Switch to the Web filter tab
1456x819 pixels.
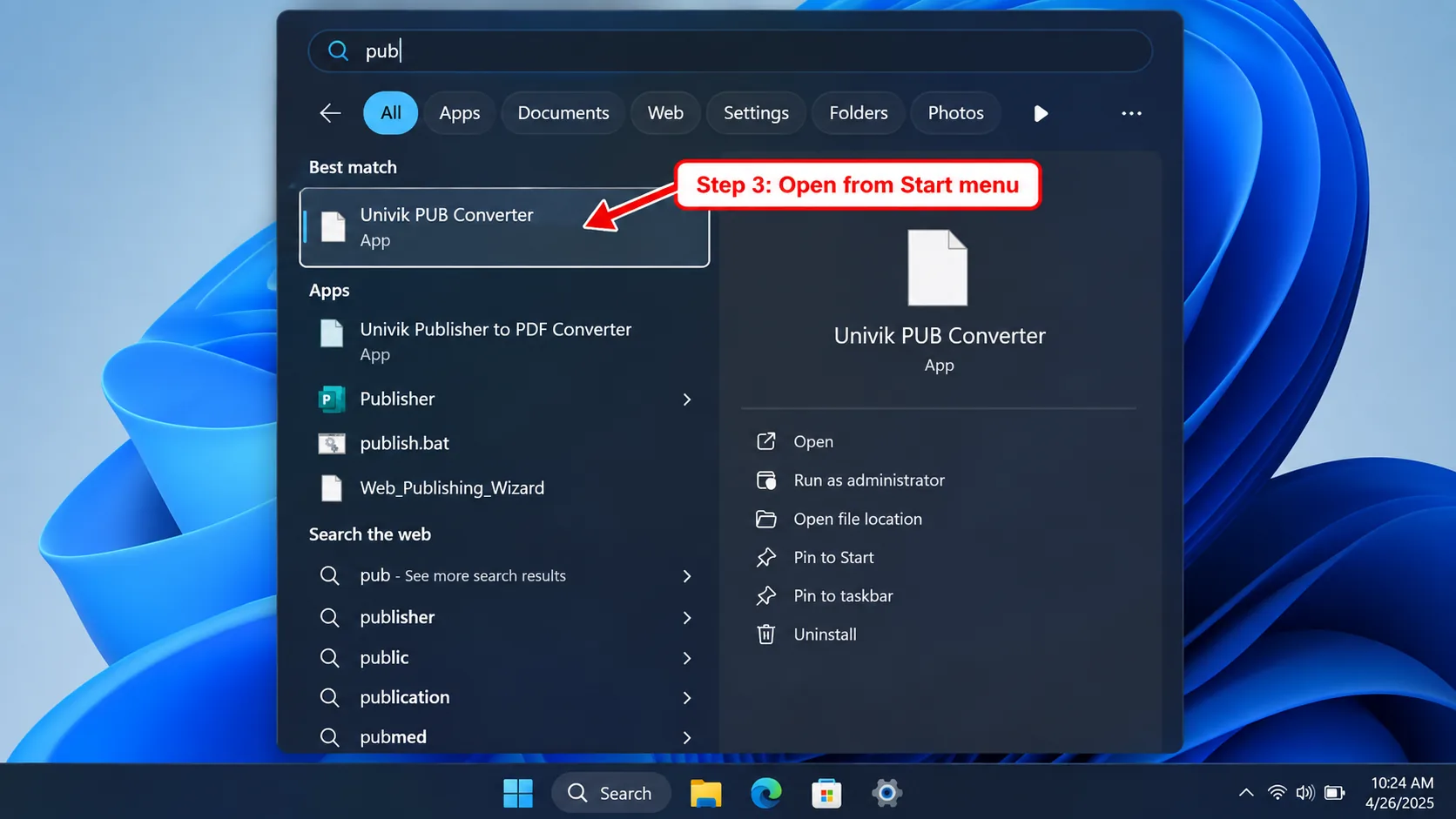665,113
